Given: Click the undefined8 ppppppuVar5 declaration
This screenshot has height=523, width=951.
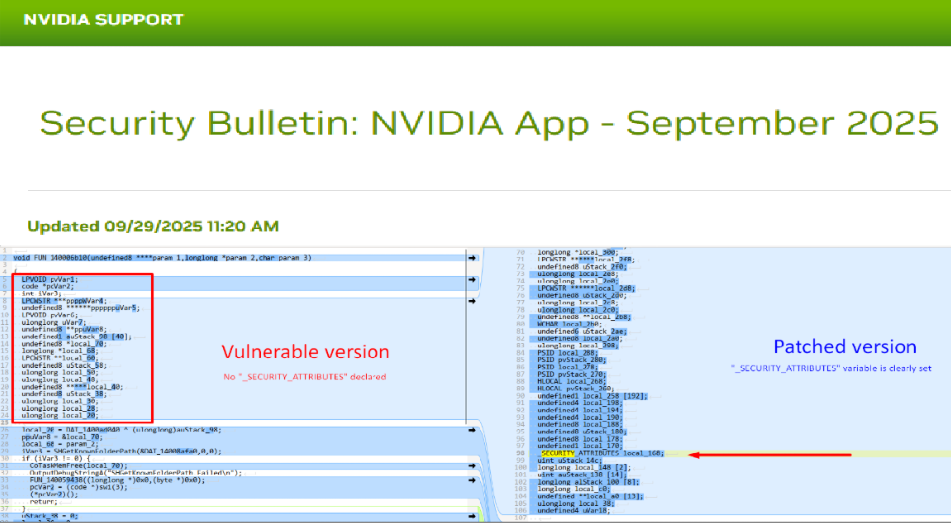Looking at the screenshot, I should [81, 308].
